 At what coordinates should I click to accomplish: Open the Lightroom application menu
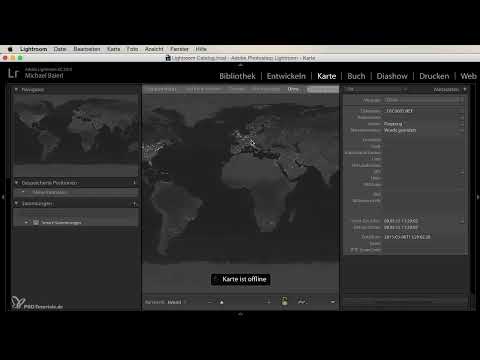point(33,49)
